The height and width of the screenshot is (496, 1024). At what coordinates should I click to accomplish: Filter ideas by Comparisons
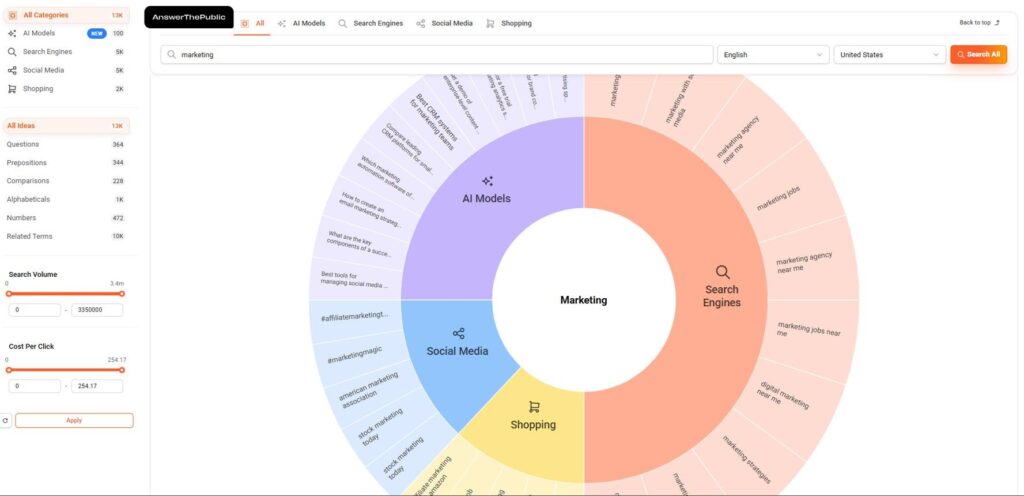pos(66,181)
